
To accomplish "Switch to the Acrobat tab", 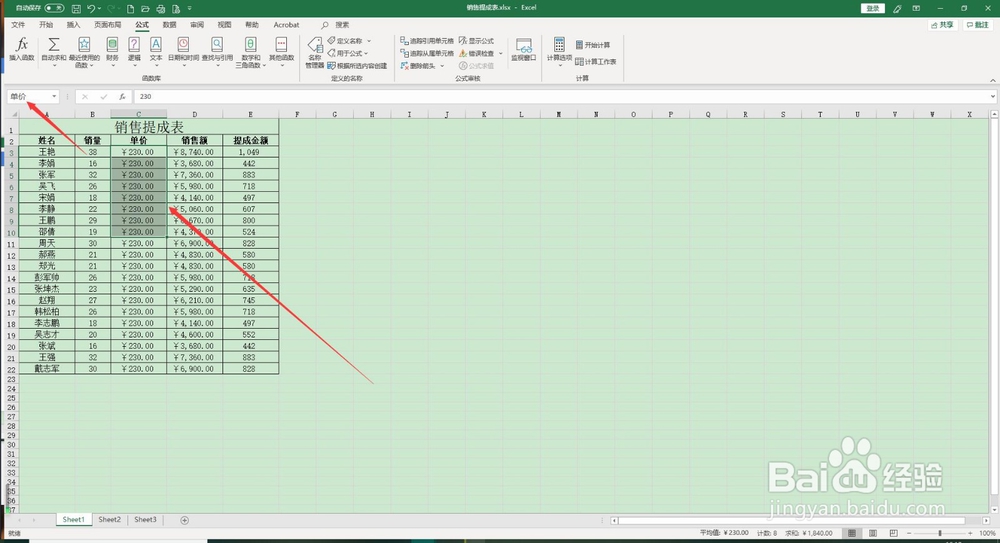I will (x=286, y=25).
